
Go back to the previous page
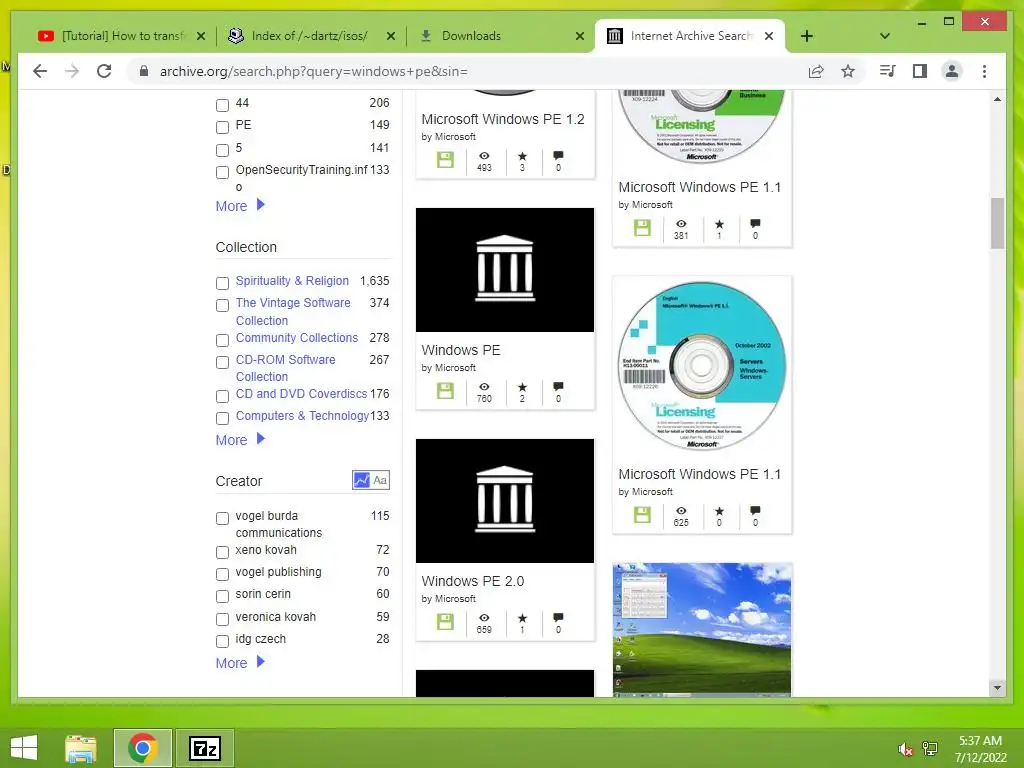tap(40, 71)
